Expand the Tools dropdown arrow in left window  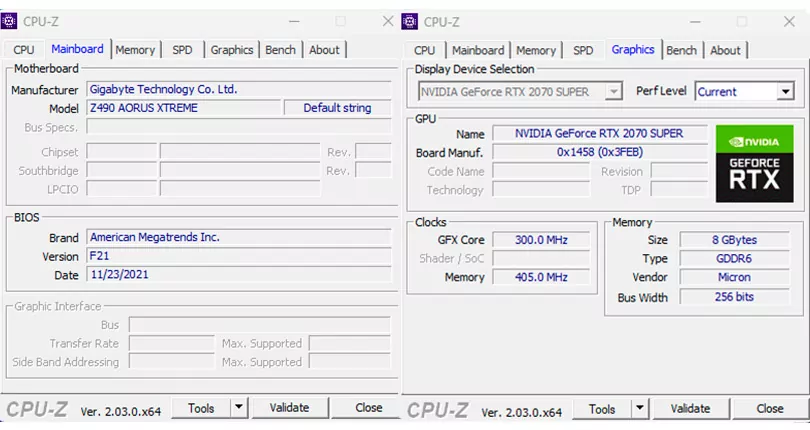pyautogui.click(x=239, y=408)
